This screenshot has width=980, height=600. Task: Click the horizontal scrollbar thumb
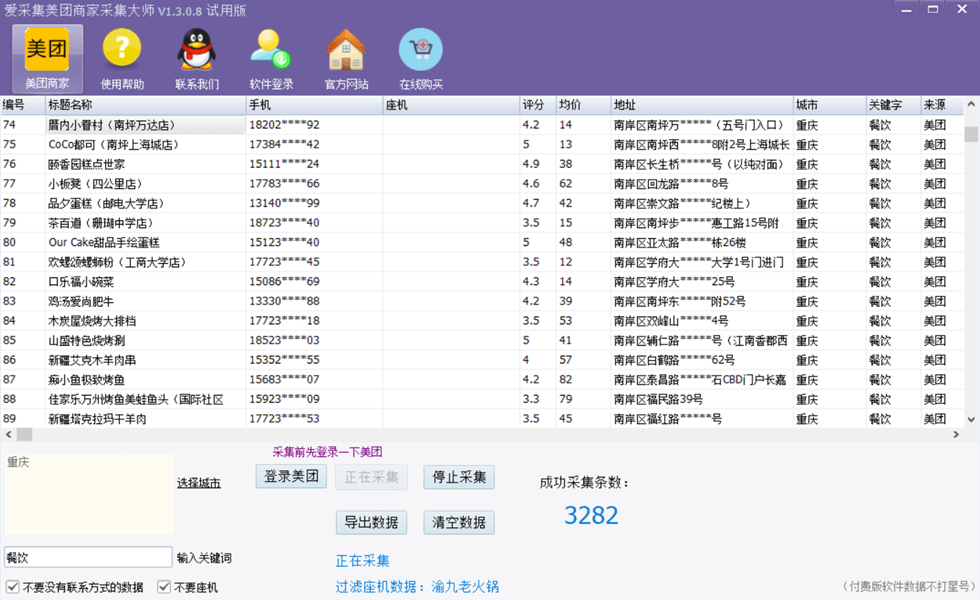24,434
